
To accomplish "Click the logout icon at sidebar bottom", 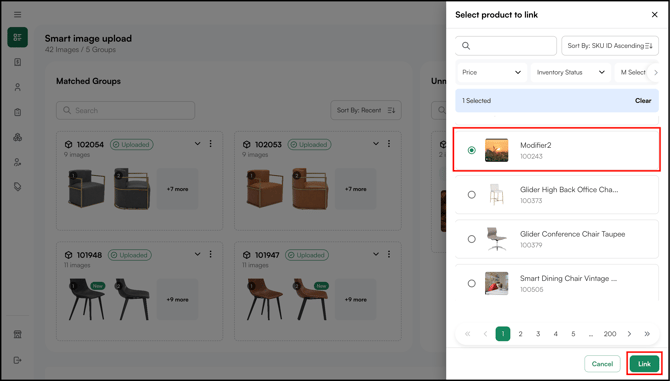I will click(x=18, y=360).
